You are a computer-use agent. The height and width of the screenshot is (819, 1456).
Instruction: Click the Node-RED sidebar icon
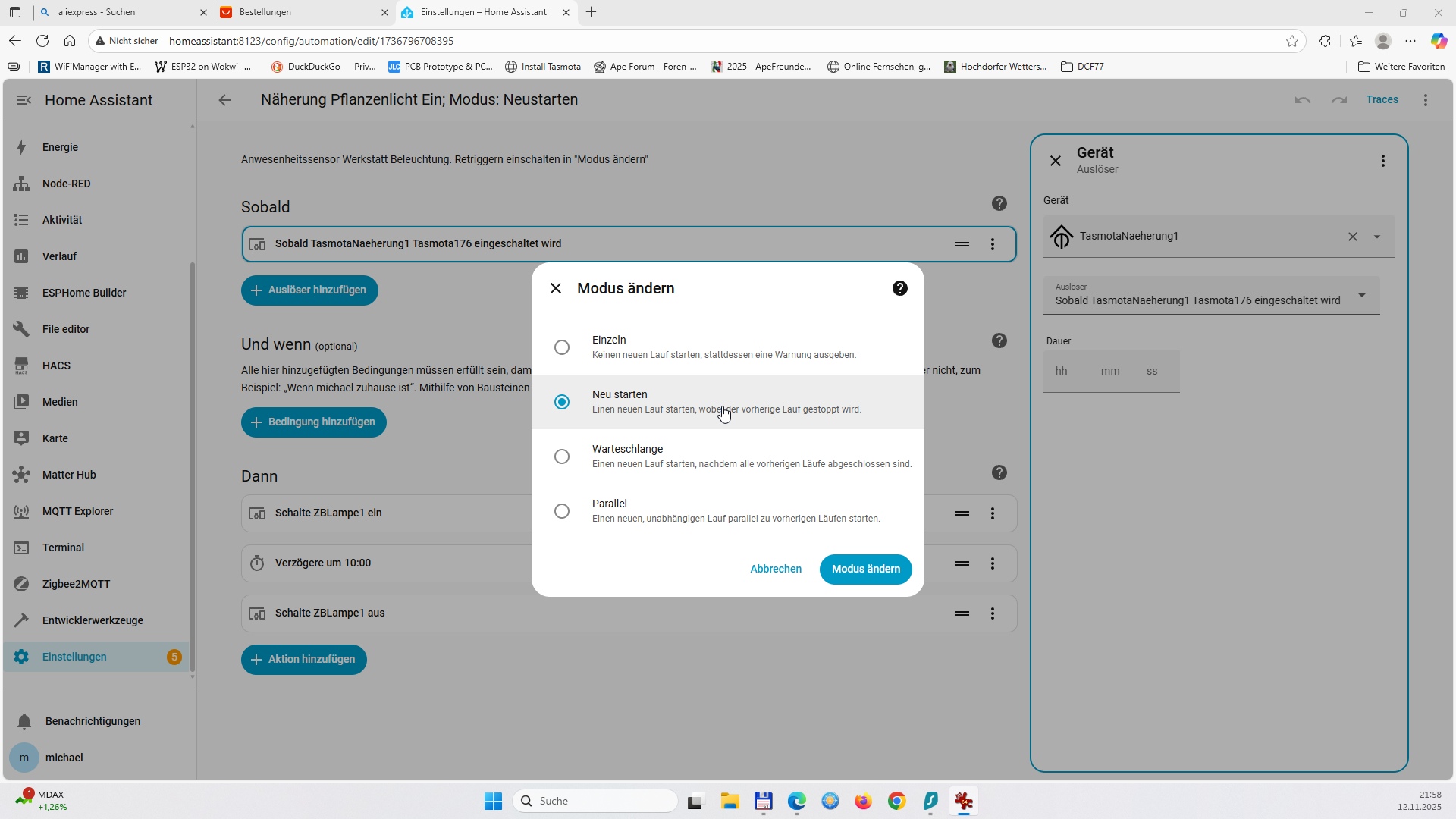21,184
